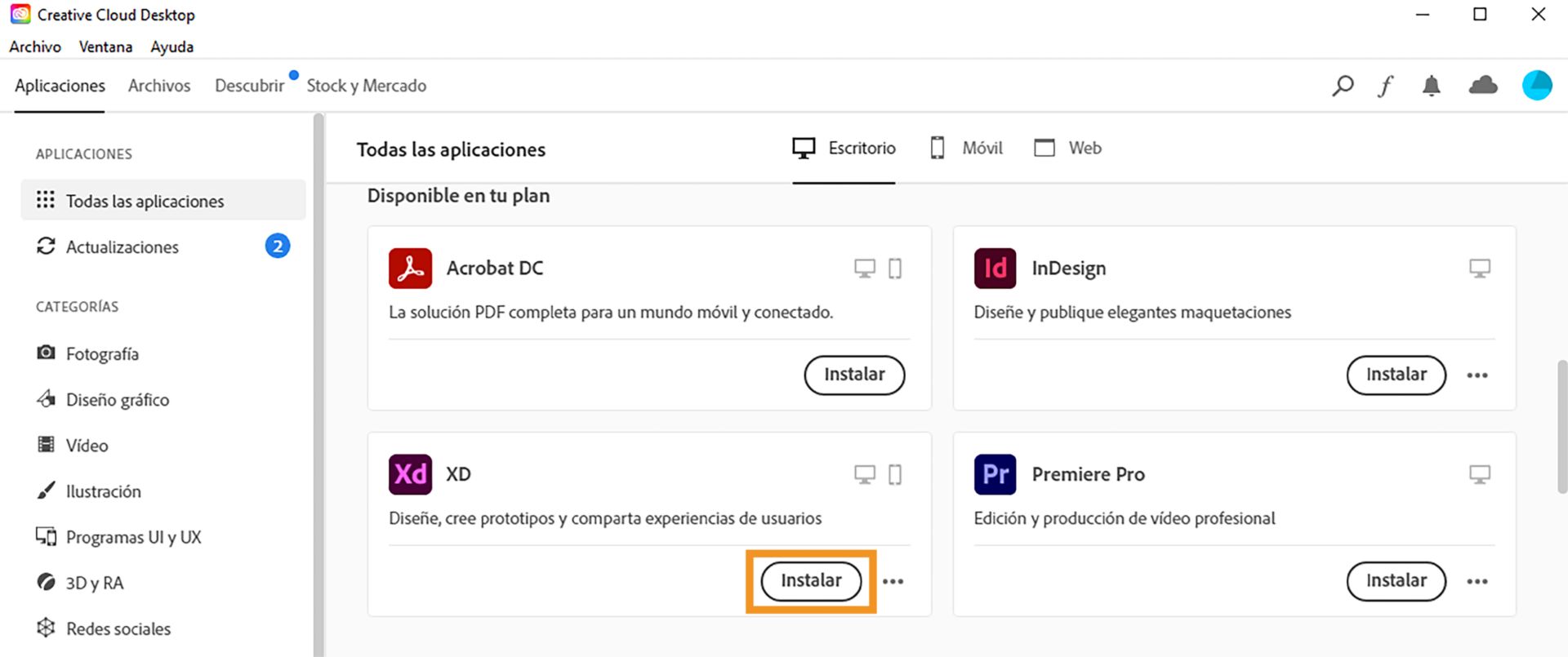
Task: Click mobile platform icon on XD card
Action: [895, 475]
